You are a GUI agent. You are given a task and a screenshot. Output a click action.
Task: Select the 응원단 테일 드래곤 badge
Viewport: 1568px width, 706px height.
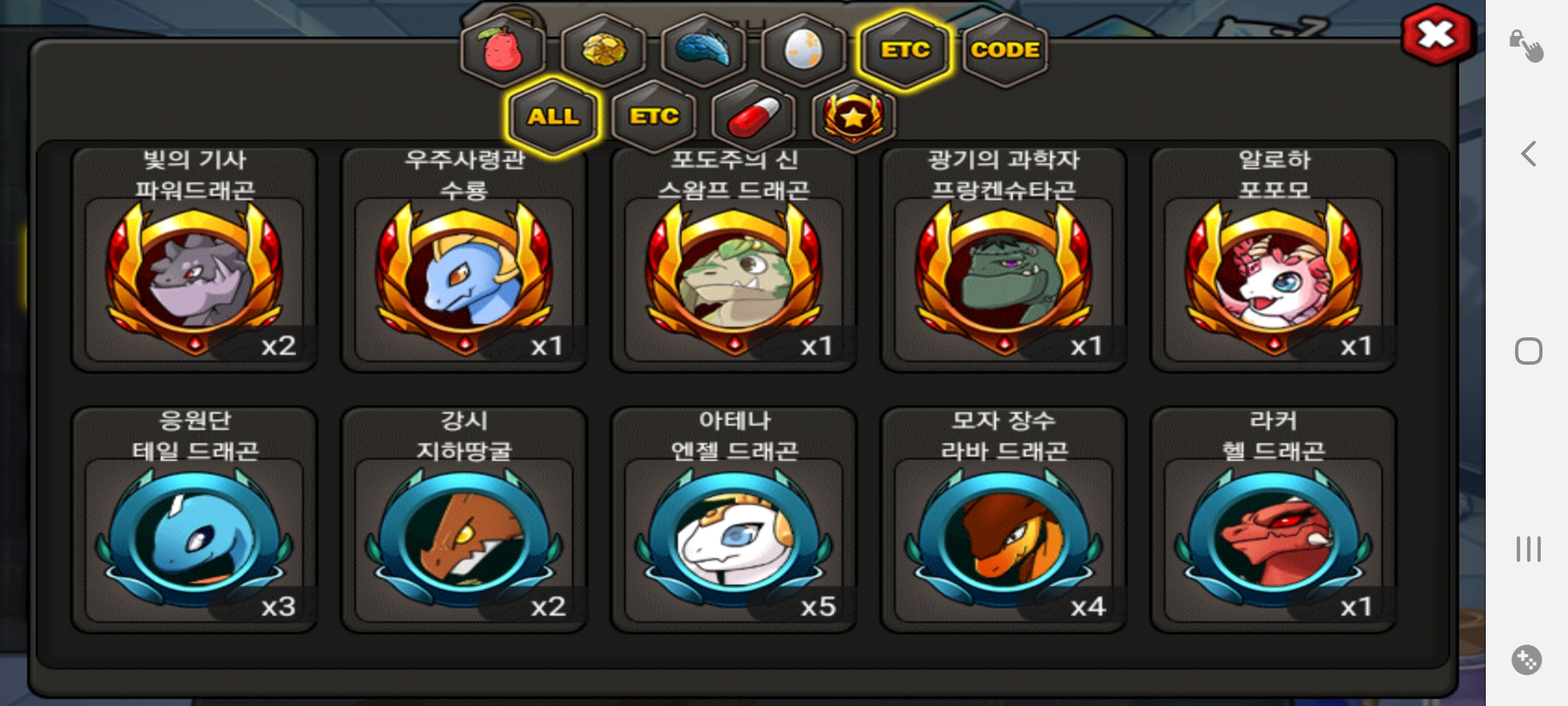click(195, 520)
